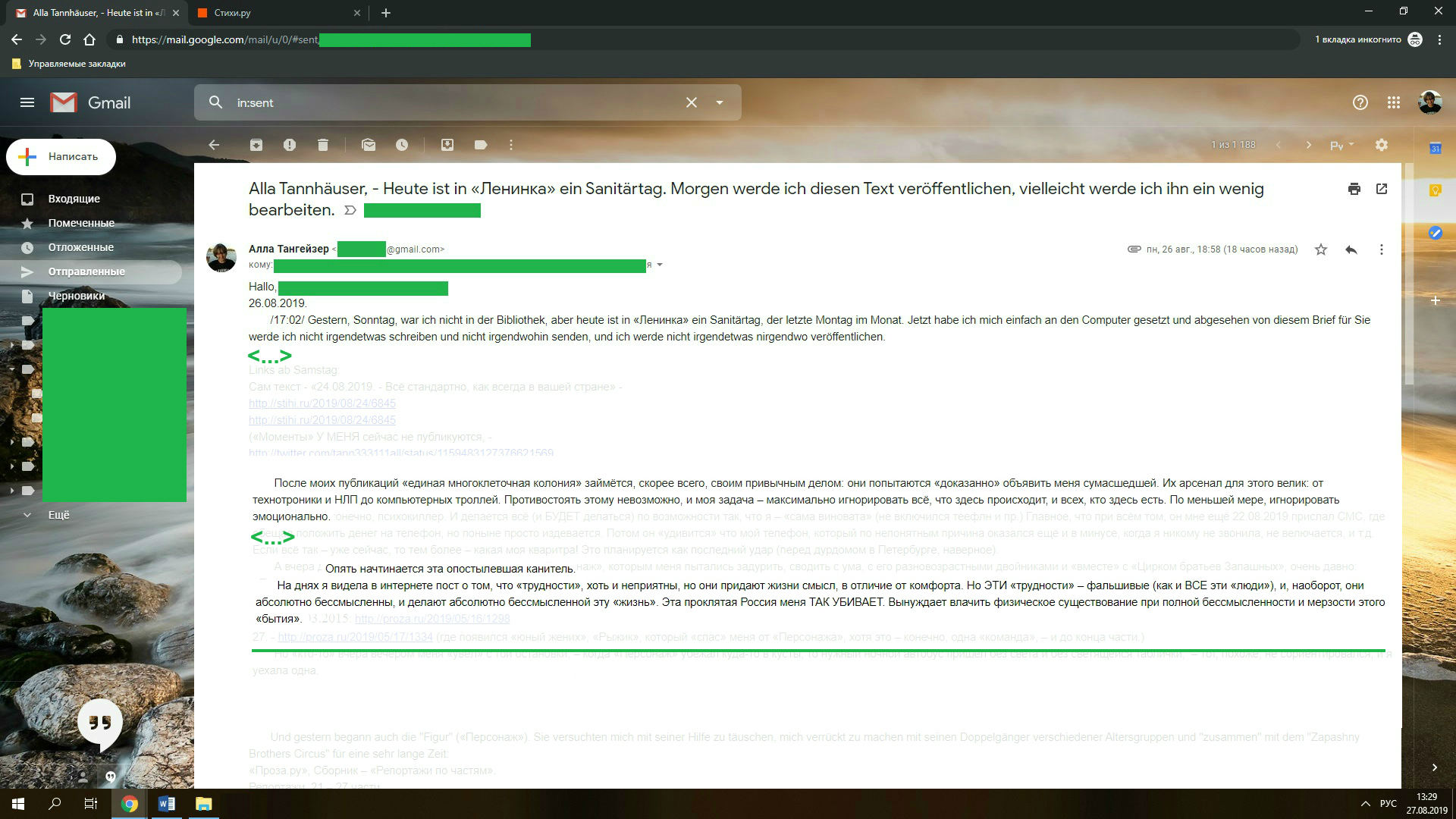The image size is (1456, 819).
Task: Open conversation in a new window
Action: (x=1382, y=189)
